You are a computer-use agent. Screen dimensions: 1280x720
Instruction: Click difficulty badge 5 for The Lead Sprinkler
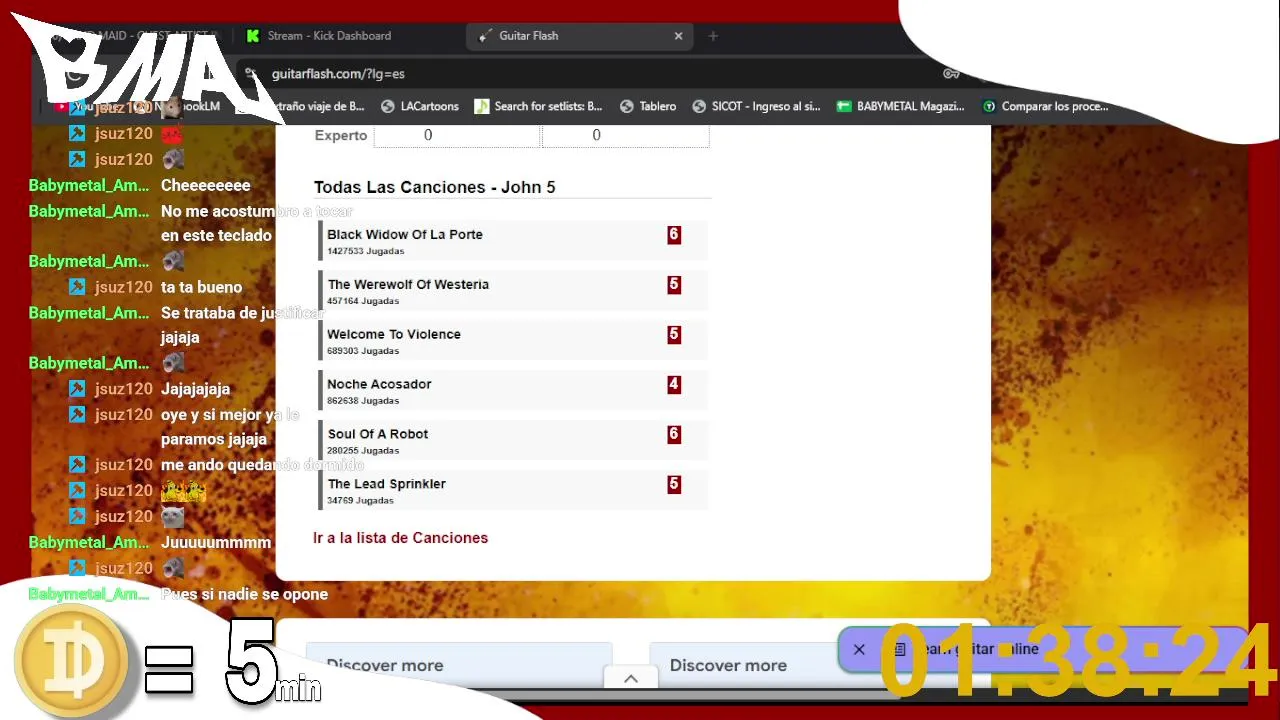[x=674, y=485]
